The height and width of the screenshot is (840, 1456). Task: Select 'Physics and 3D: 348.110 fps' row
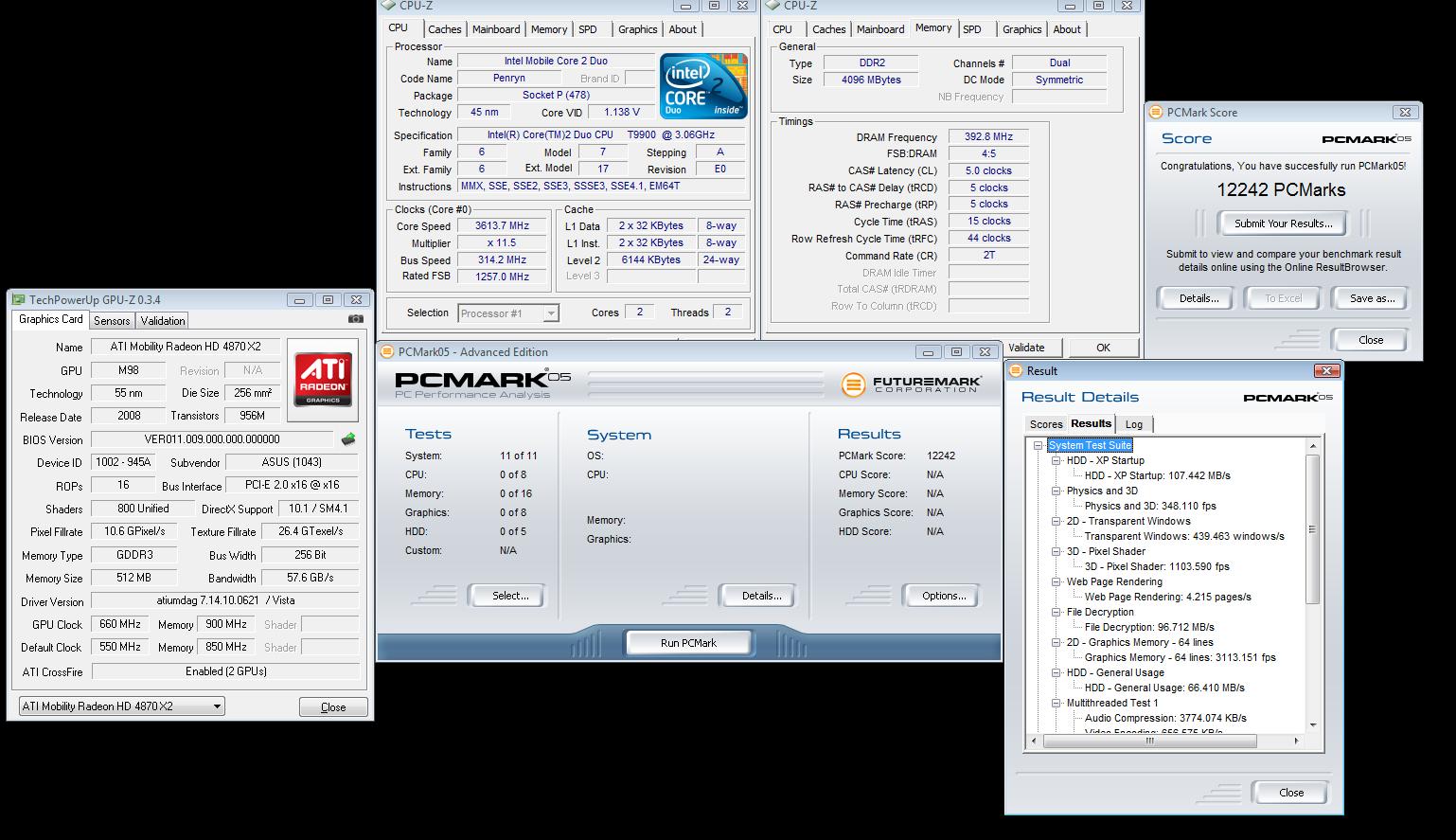(x=1150, y=506)
